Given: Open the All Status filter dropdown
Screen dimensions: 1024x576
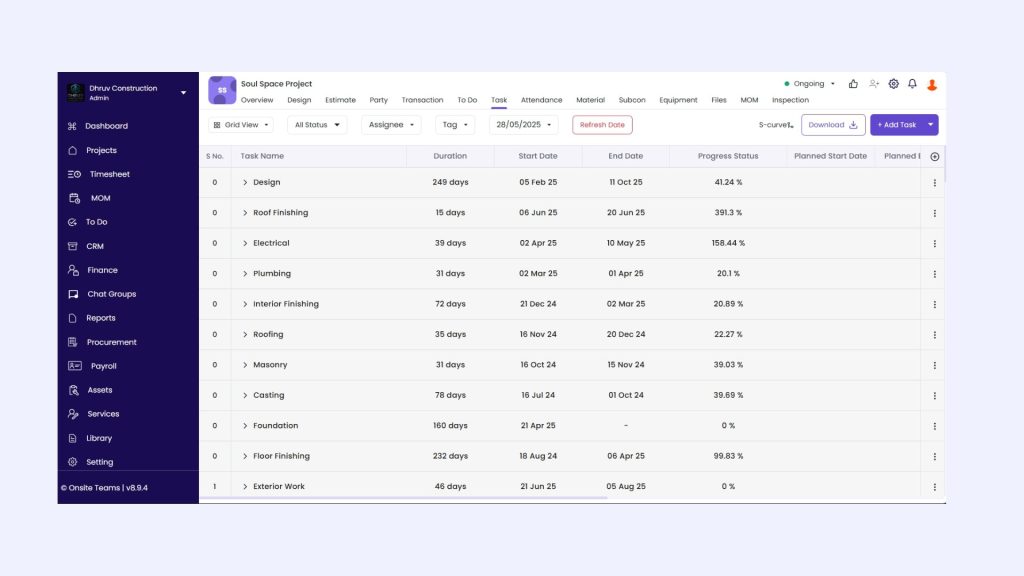Looking at the screenshot, I should click(x=317, y=125).
